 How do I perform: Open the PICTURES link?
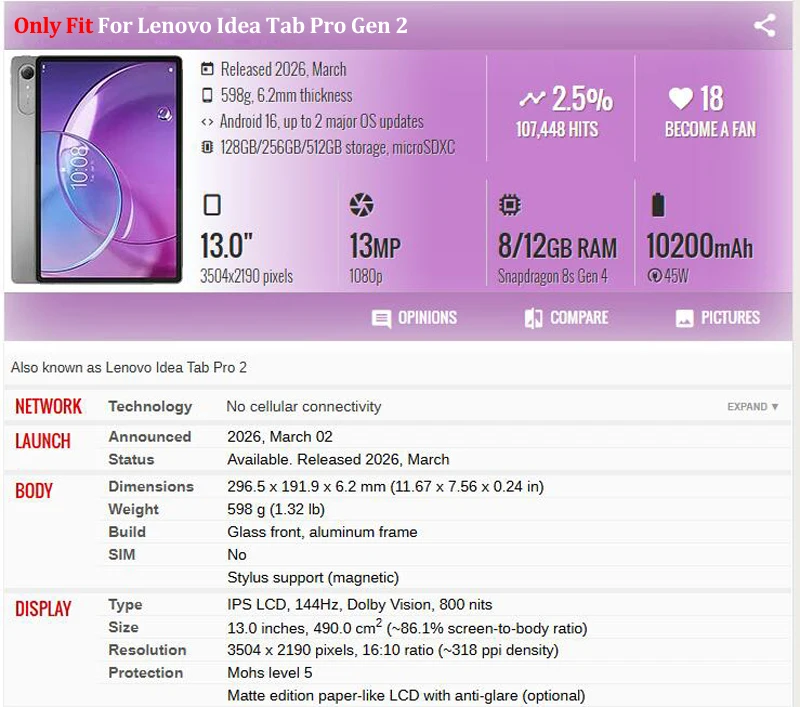[x=731, y=318]
